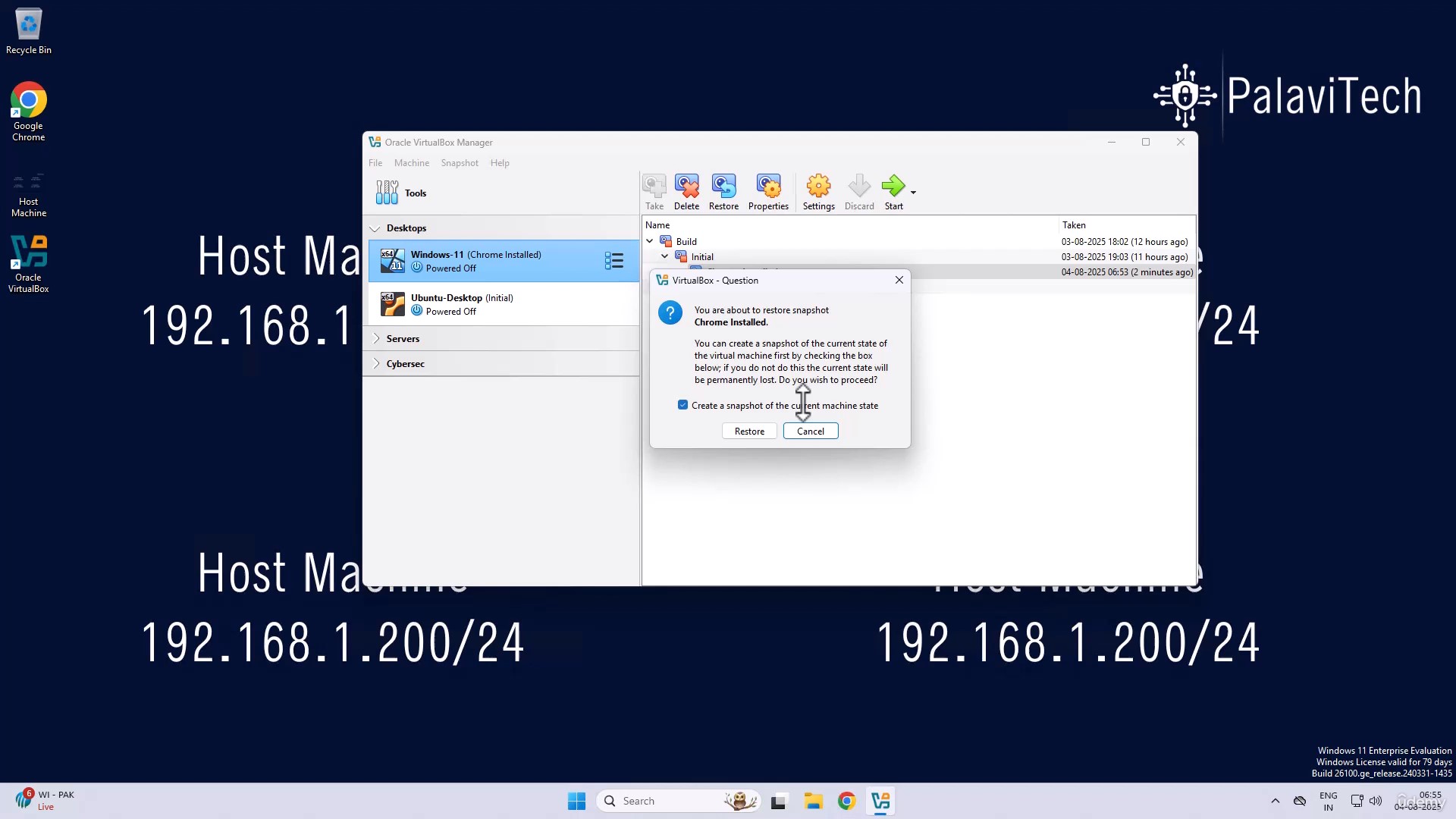Image resolution: width=1456 pixels, height=819 pixels.
Task: Maximize the Oracle VirtualBox Manager window
Action: click(x=1146, y=142)
